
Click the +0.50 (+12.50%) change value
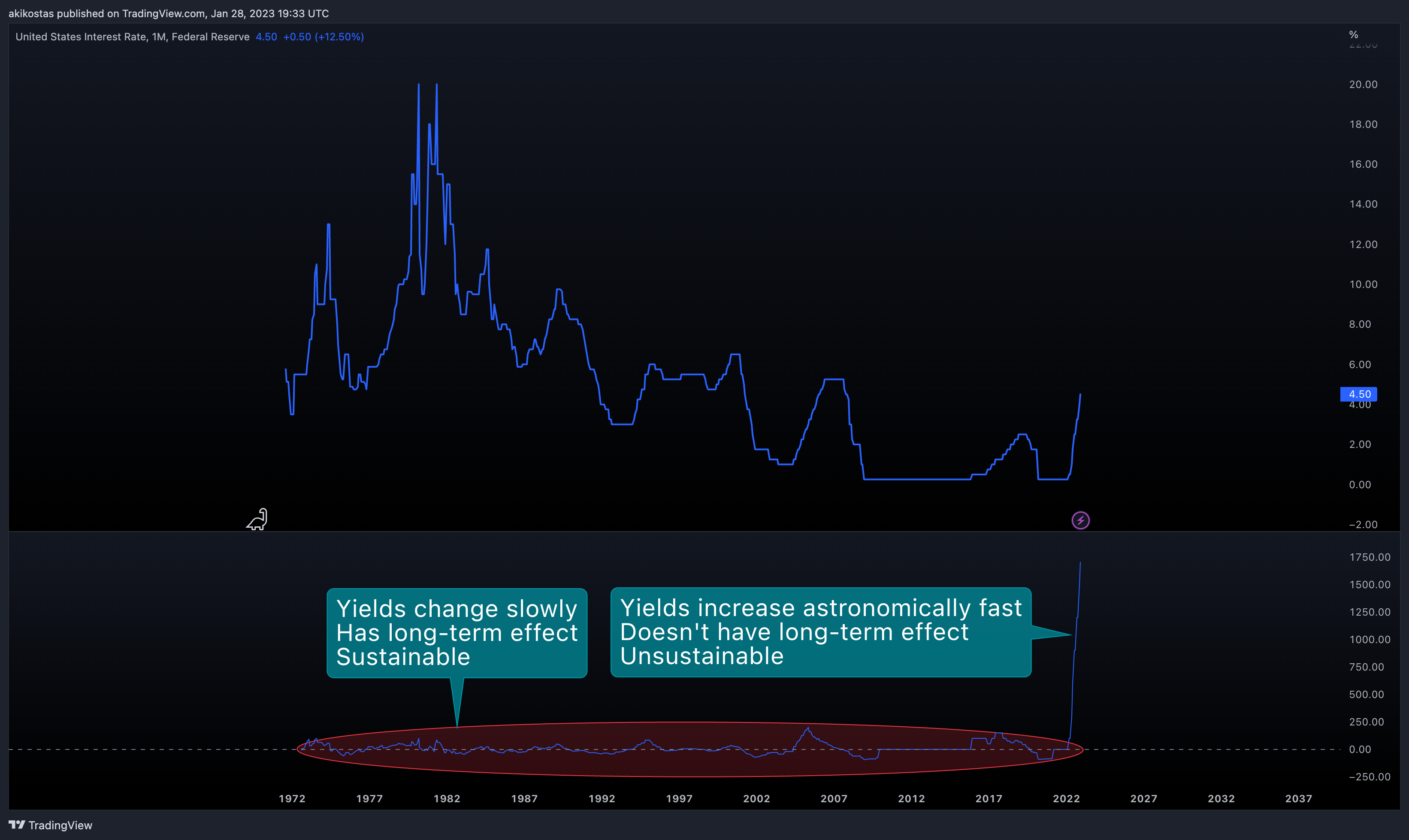point(323,37)
